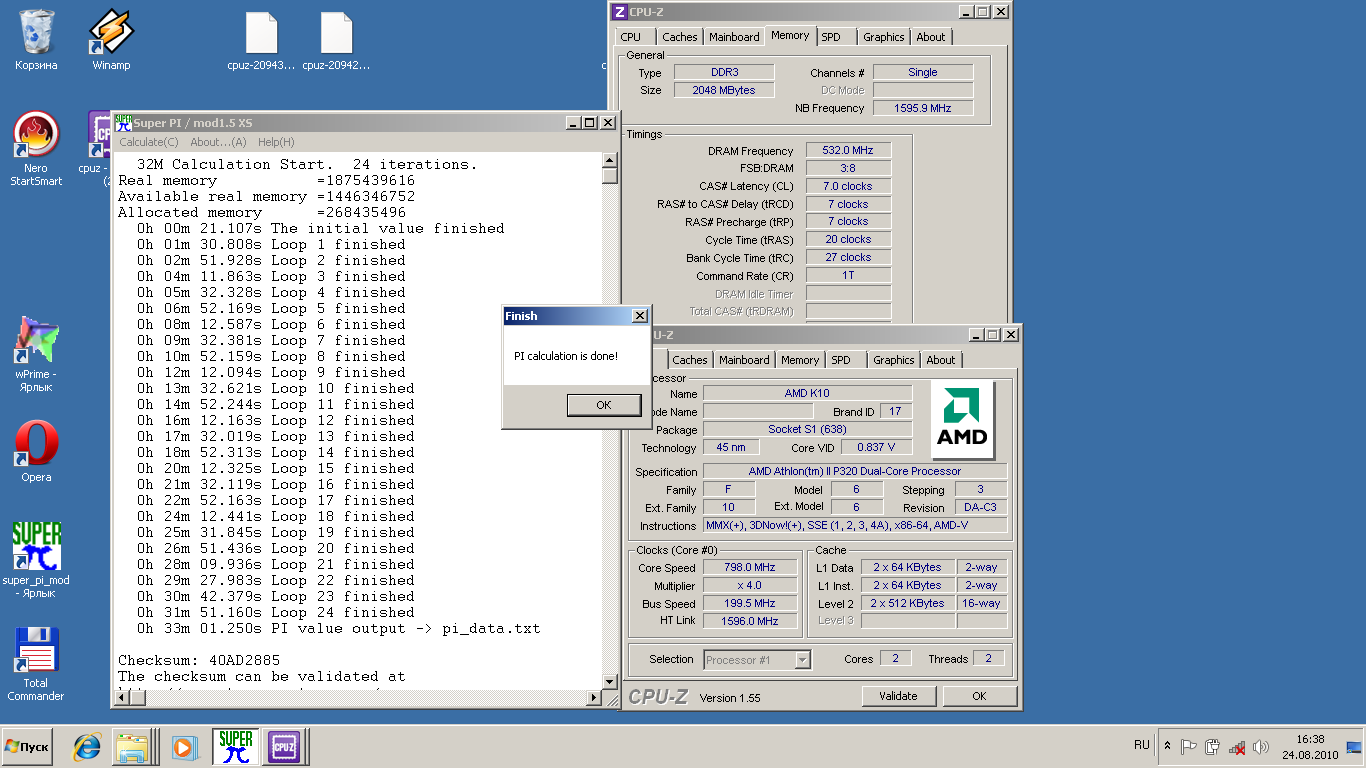1366x768 pixels.
Task: Click the 'Checksum: 40AD2885' line in Super PI
Action: pyautogui.click(x=199, y=660)
